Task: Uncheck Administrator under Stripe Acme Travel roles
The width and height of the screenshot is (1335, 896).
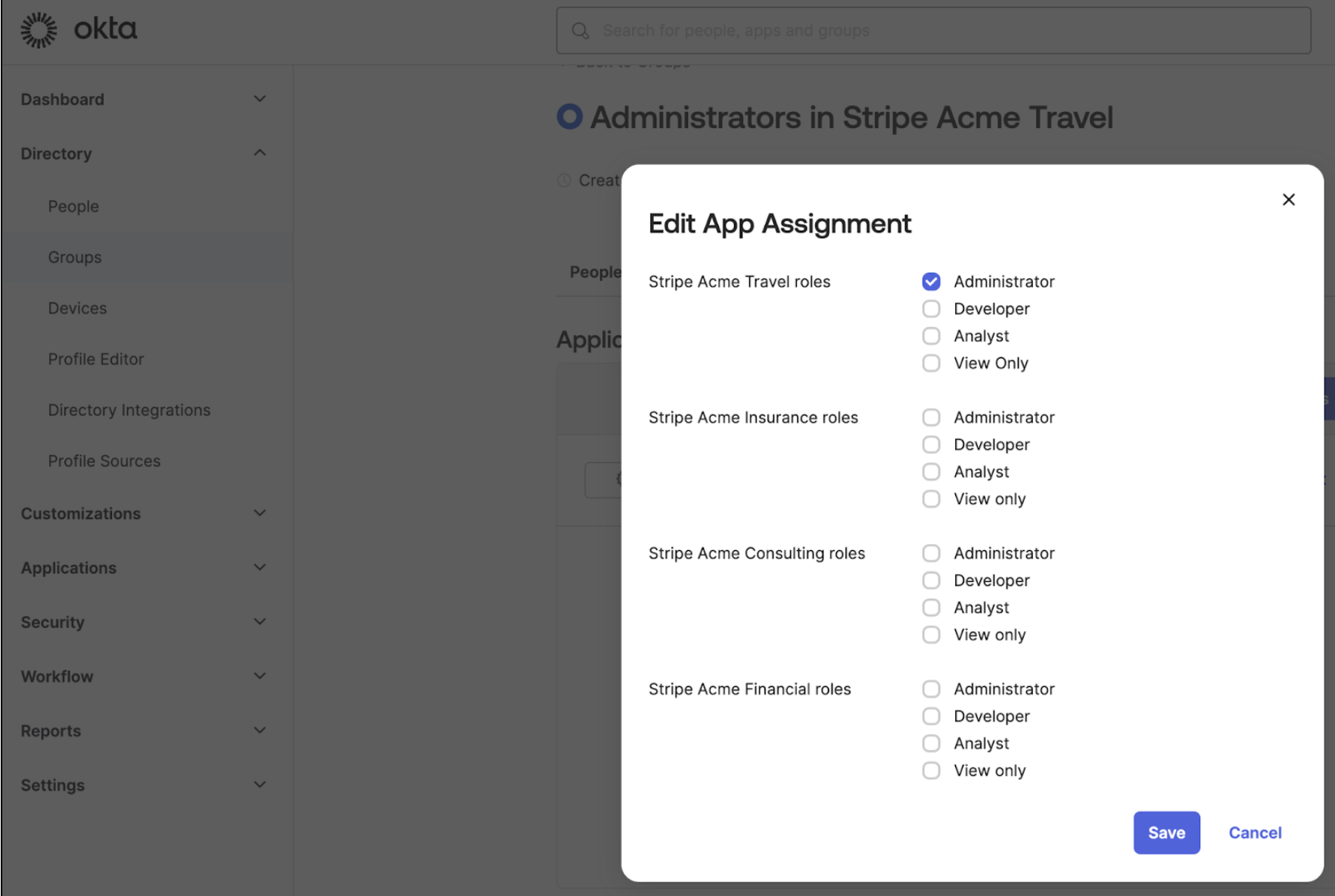Action: coord(931,282)
